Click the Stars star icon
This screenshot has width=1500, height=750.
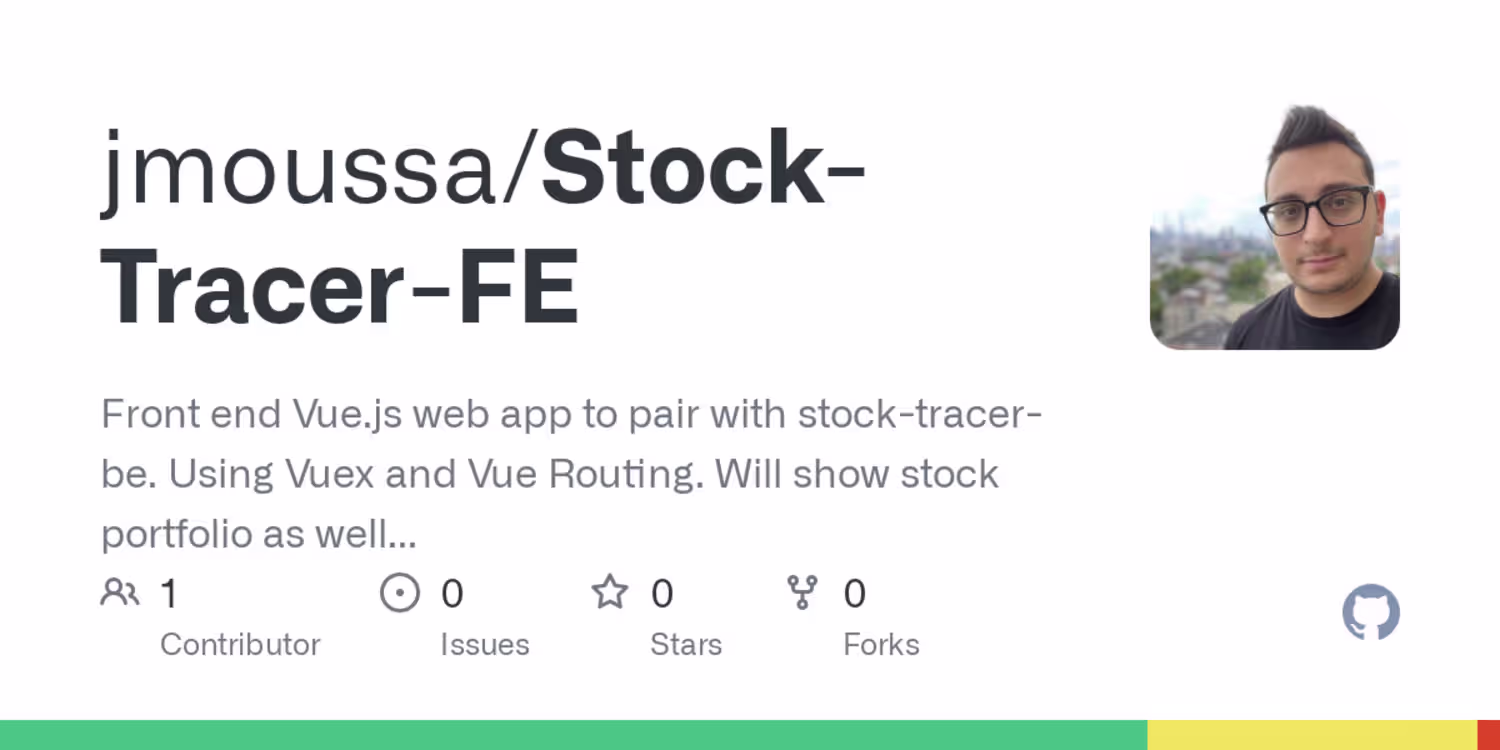coord(610,593)
